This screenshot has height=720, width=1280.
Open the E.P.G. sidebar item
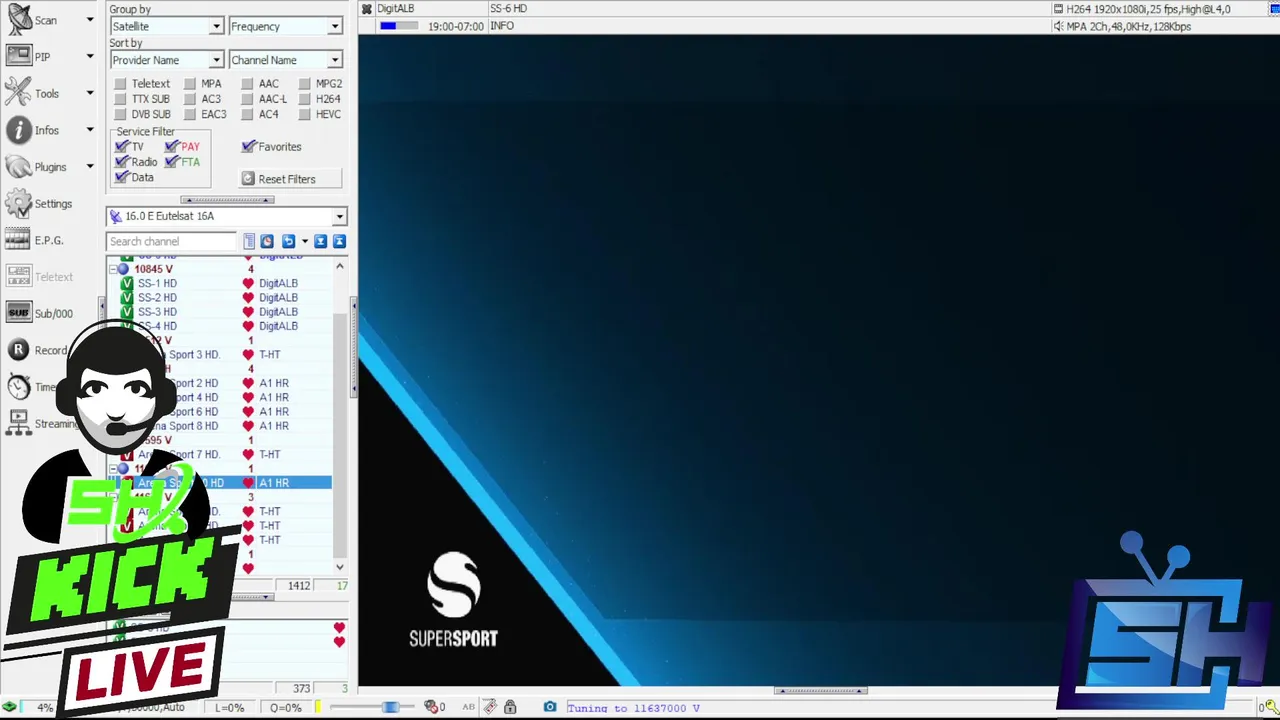click(x=36, y=240)
